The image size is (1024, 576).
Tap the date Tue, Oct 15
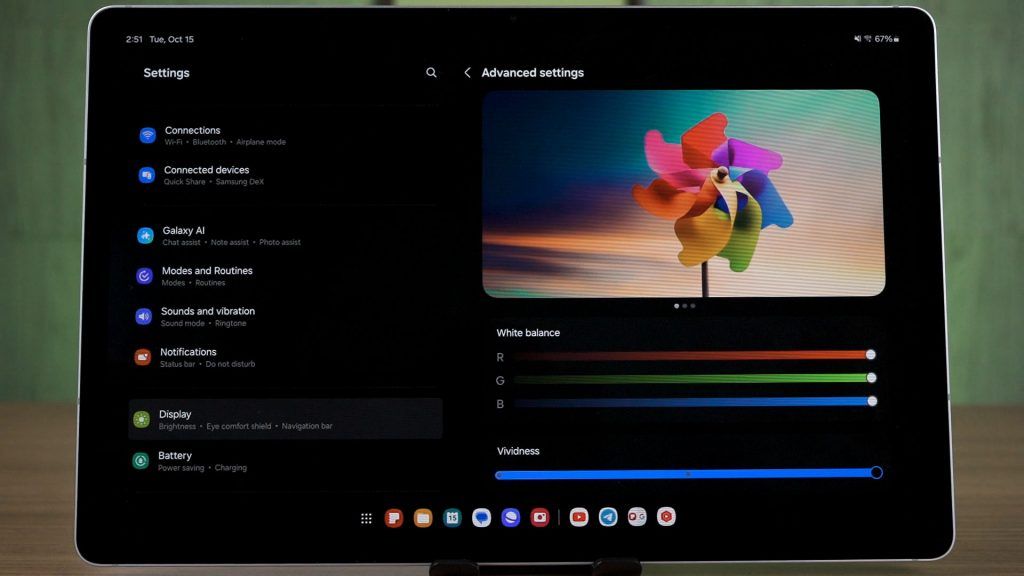[172, 39]
